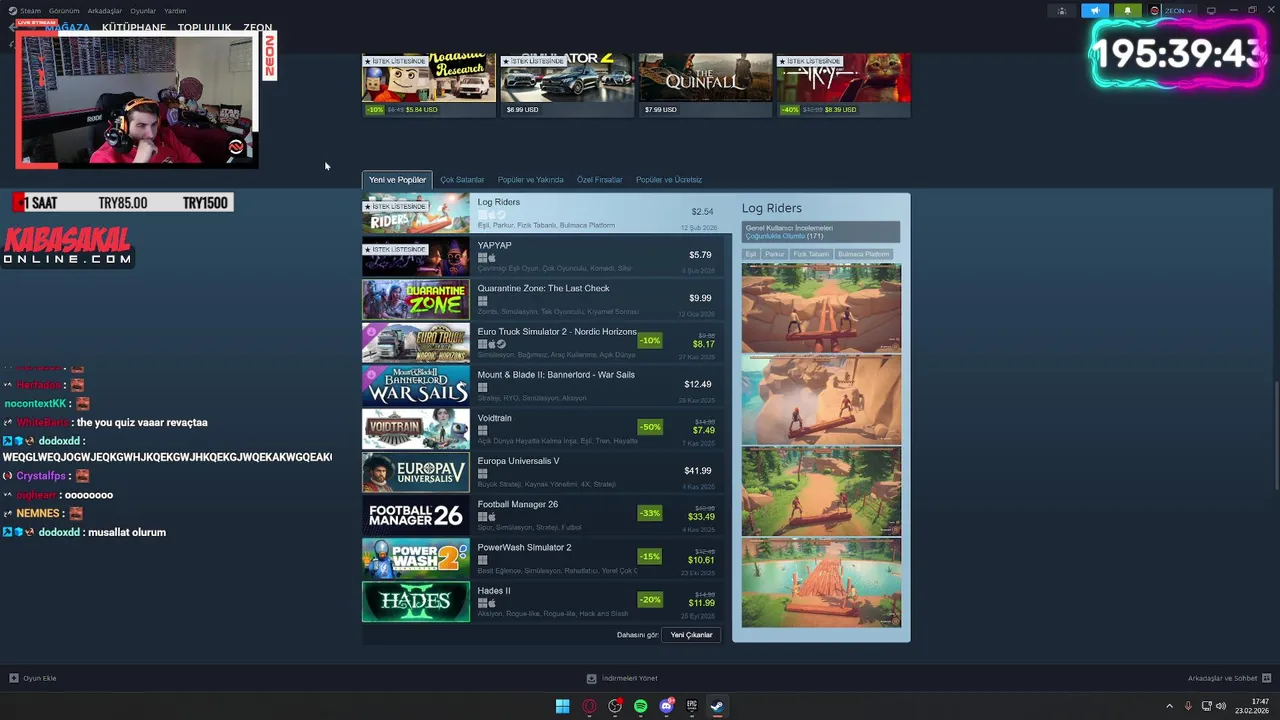This screenshot has width=1280, height=720.
Task: Open the green notifications bell
Action: pos(1127,11)
